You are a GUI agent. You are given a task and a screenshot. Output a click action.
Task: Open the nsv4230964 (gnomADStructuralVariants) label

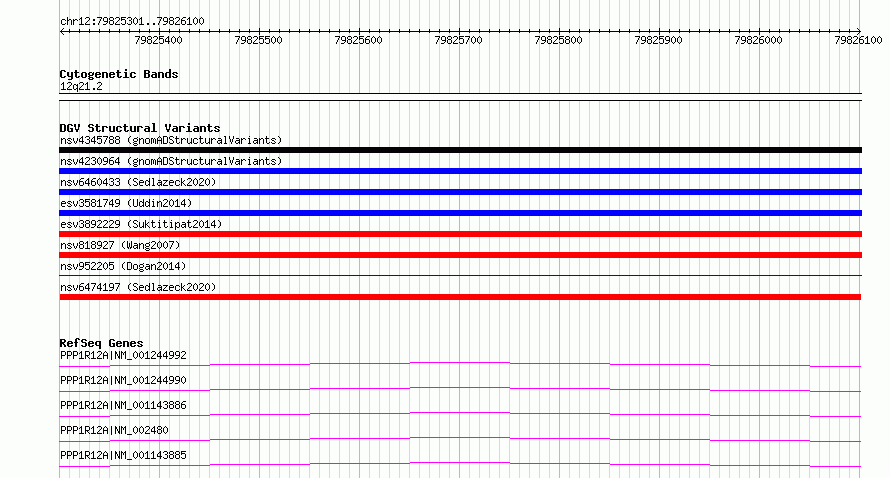171,161
